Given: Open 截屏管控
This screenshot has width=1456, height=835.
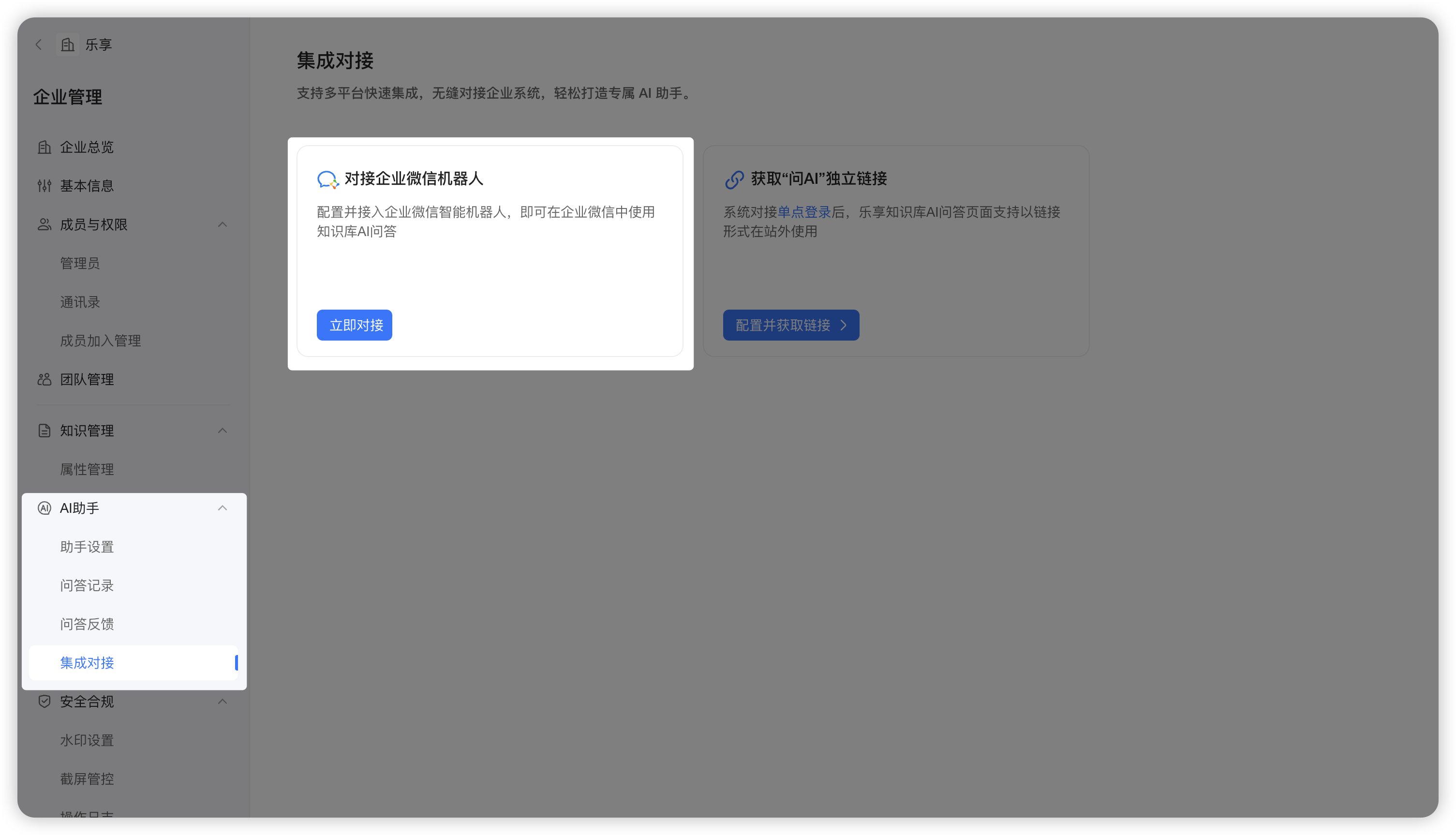Looking at the screenshot, I should tap(133, 779).
